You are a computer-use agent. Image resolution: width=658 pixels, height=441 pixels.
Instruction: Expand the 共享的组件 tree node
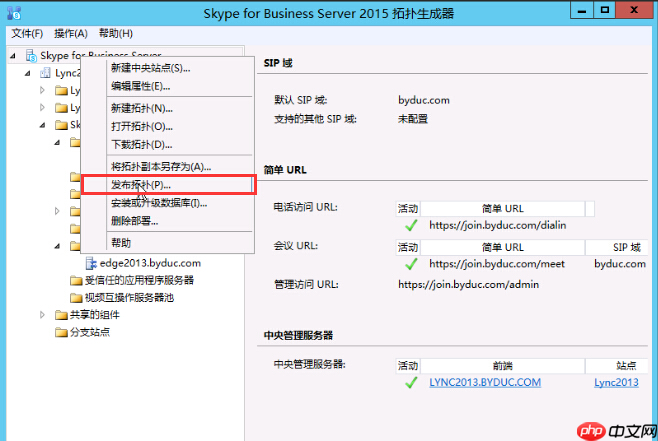click(x=42, y=315)
